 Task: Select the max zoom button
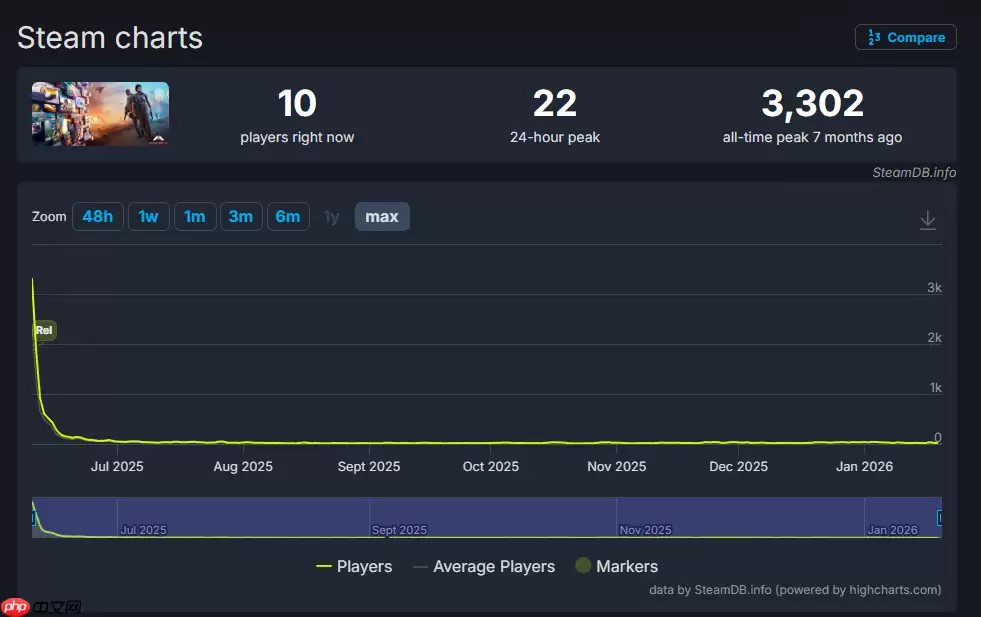tap(382, 217)
